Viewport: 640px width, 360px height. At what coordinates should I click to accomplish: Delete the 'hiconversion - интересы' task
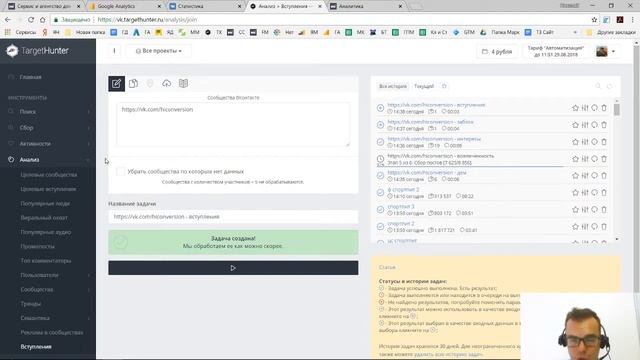pyautogui.click(x=604, y=142)
